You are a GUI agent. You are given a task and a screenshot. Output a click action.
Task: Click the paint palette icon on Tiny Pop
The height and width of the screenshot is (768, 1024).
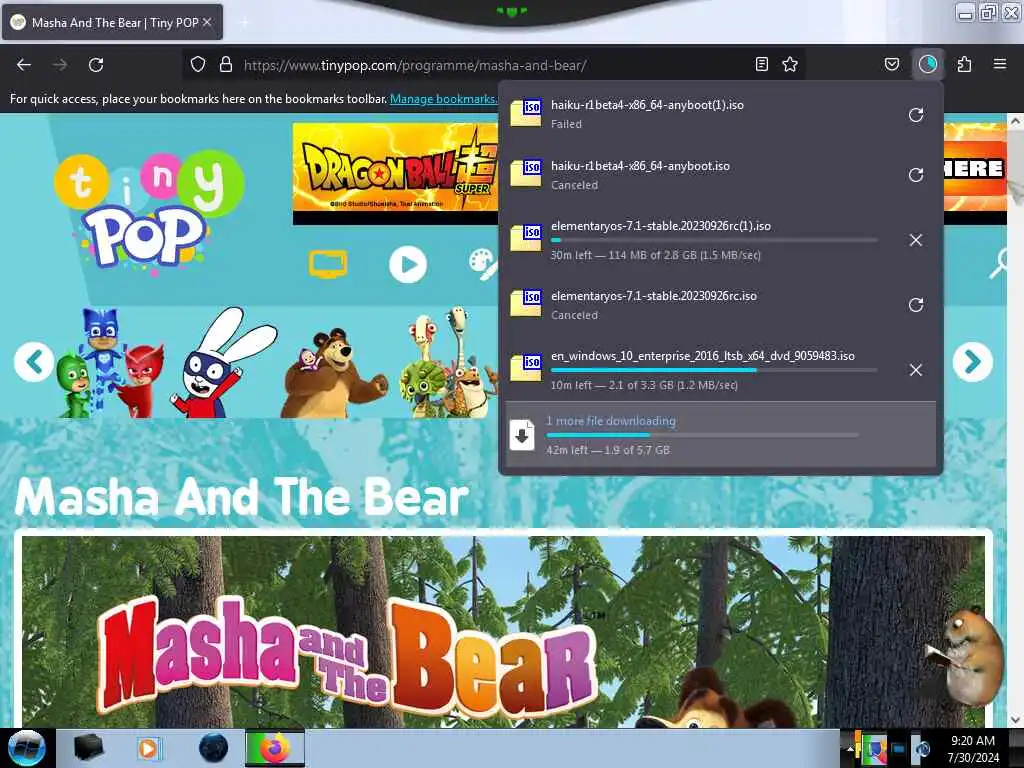(x=484, y=264)
